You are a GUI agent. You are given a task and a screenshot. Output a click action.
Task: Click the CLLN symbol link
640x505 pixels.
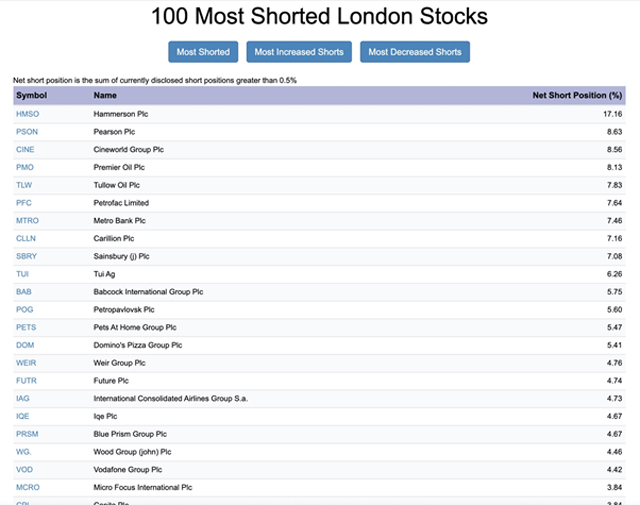coord(26,239)
